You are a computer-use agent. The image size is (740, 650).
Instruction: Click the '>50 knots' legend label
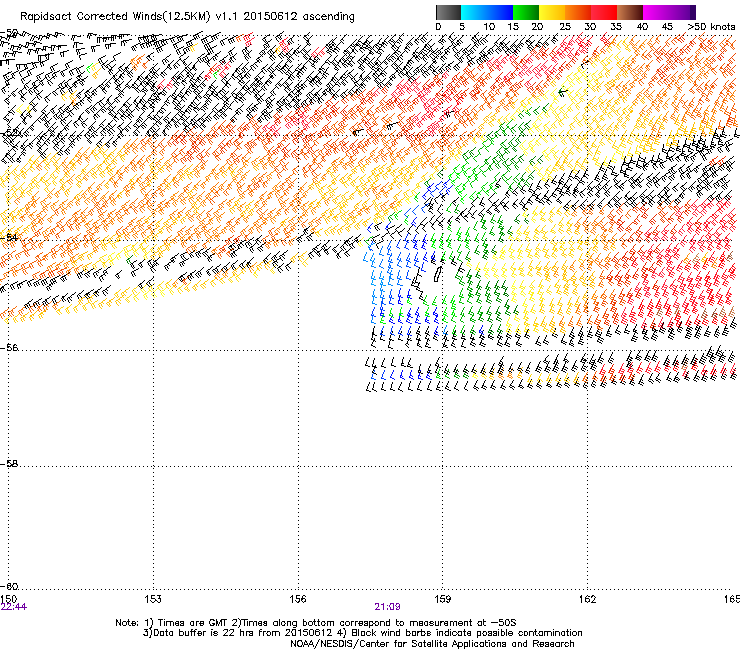711,27
